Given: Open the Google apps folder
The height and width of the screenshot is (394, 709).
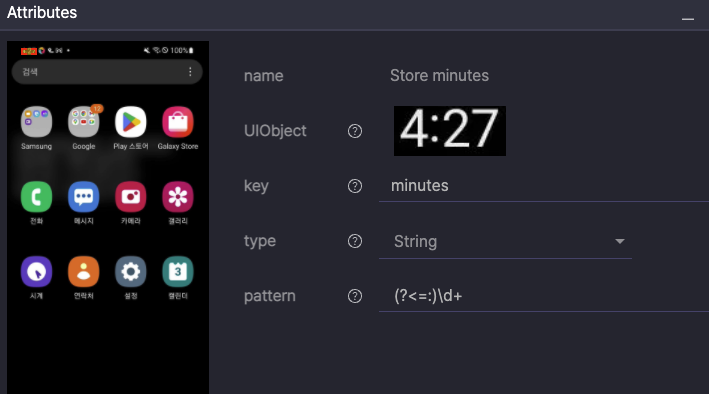Looking at the screenshot, I should [x=84, y=122].
